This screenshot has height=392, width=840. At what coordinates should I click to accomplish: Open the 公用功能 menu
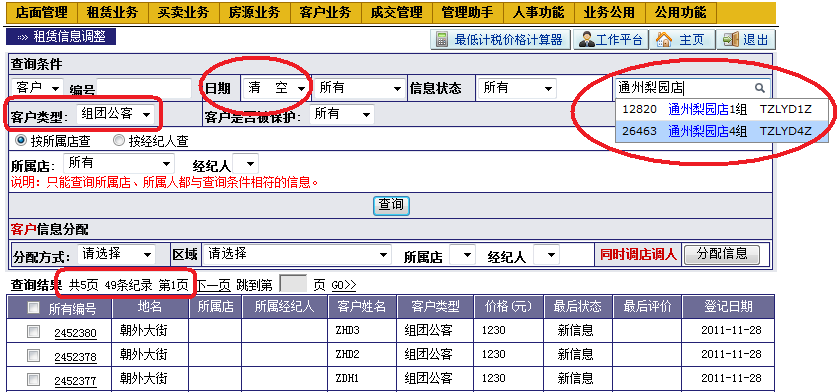coord(680,12)
